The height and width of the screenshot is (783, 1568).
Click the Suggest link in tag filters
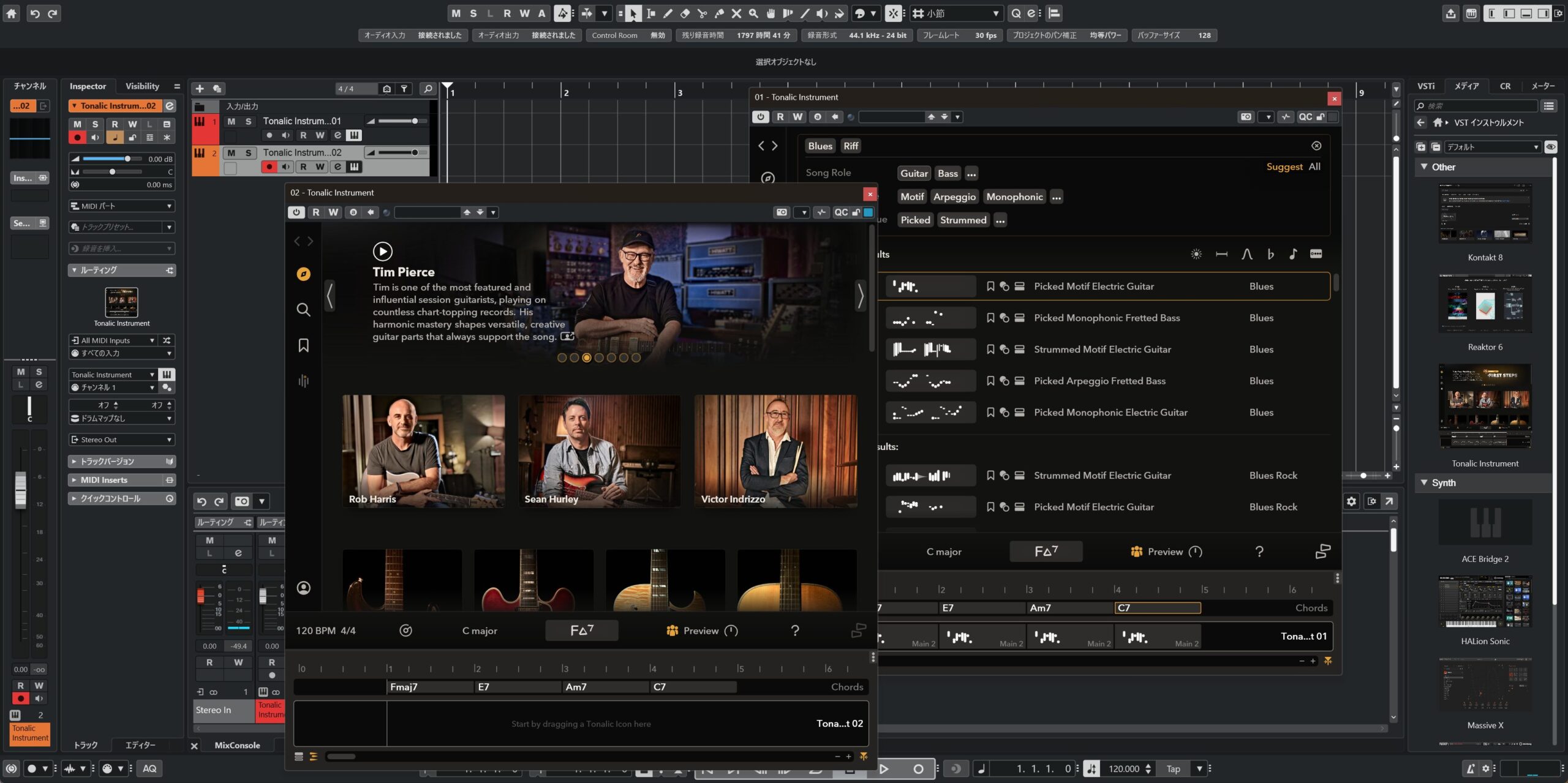pos(1284,167)
